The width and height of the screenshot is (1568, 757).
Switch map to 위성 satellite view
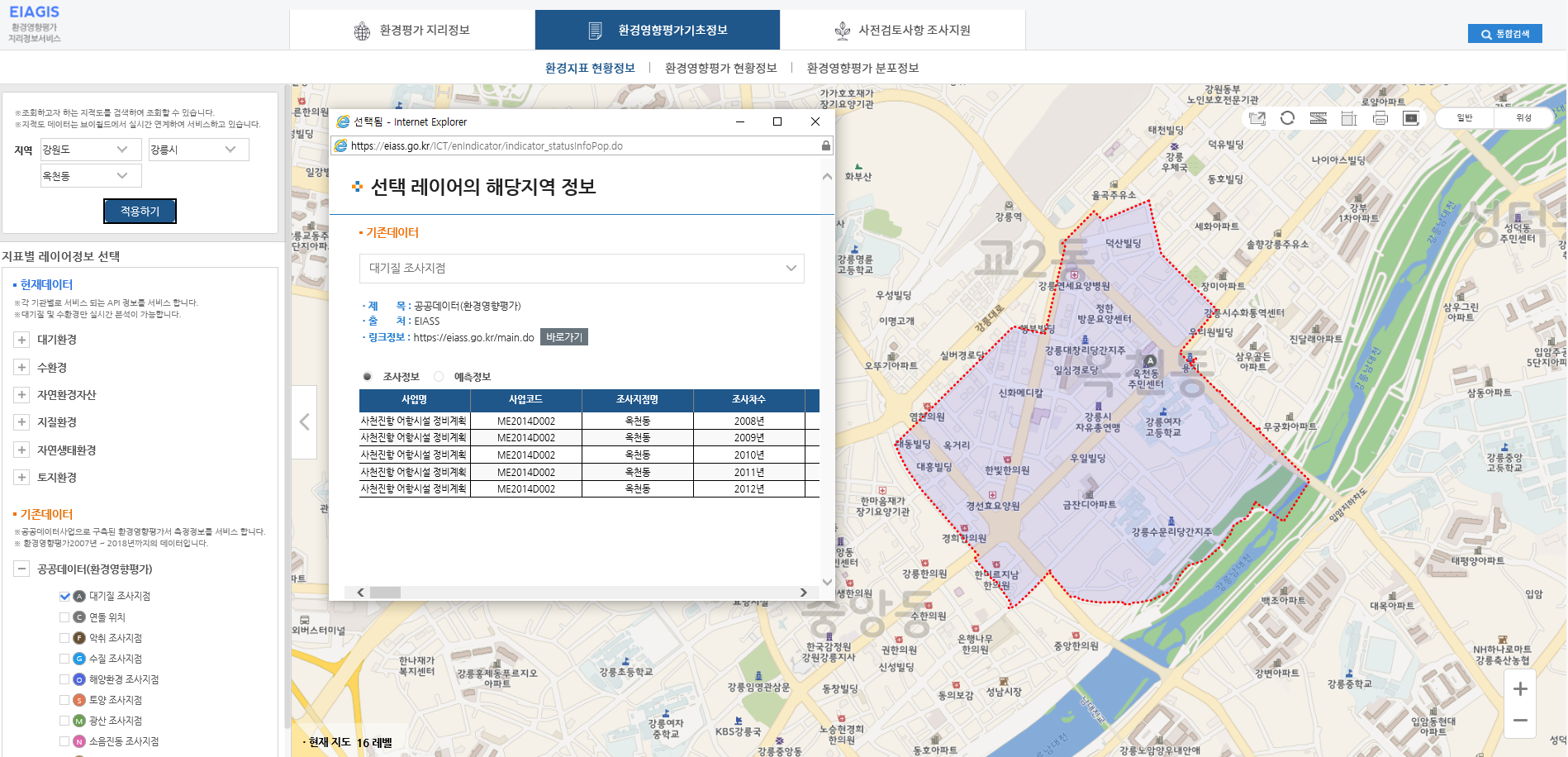1523,118
